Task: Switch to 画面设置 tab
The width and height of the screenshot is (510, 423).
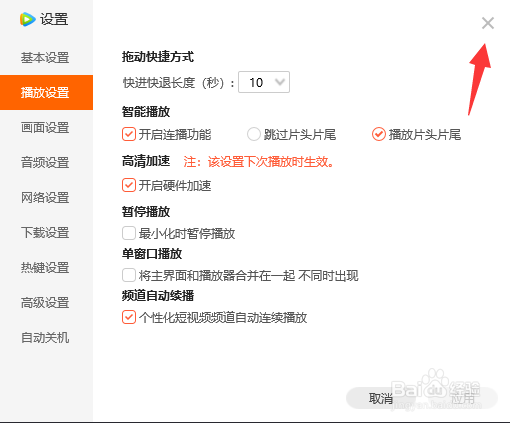Action: [x=45, y=128]
